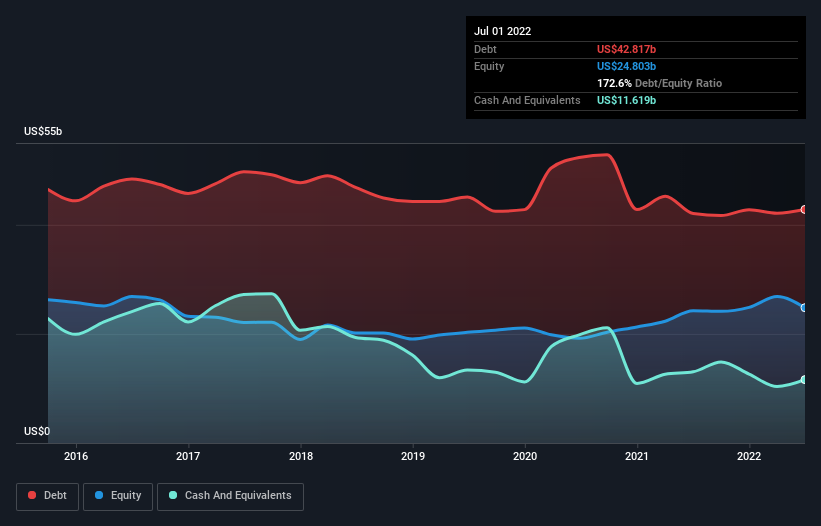Select the 2018 x-axis label

(x=301, y=456)
